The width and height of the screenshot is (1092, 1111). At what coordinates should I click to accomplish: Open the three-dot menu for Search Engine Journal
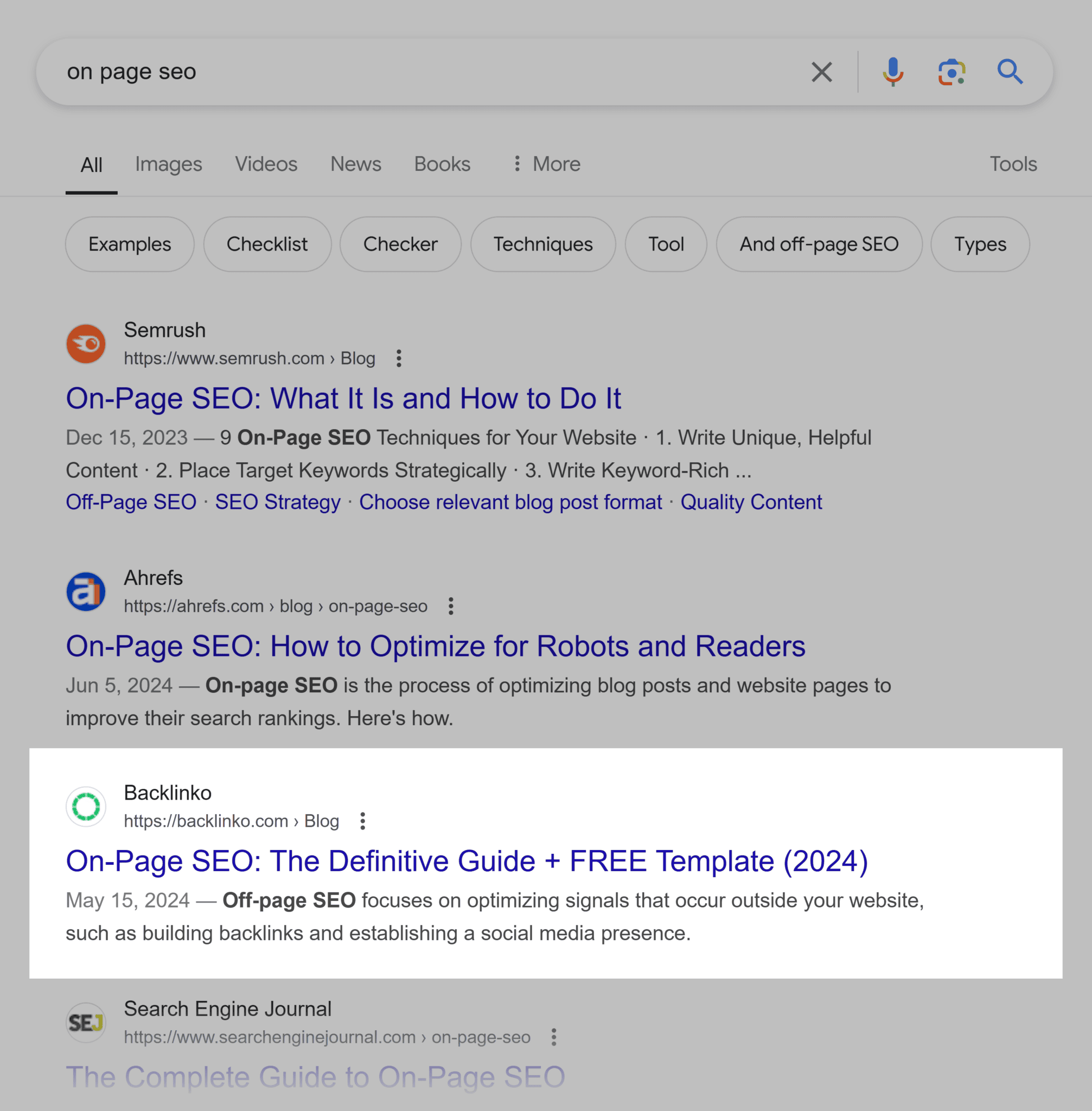coord(554,1037)
